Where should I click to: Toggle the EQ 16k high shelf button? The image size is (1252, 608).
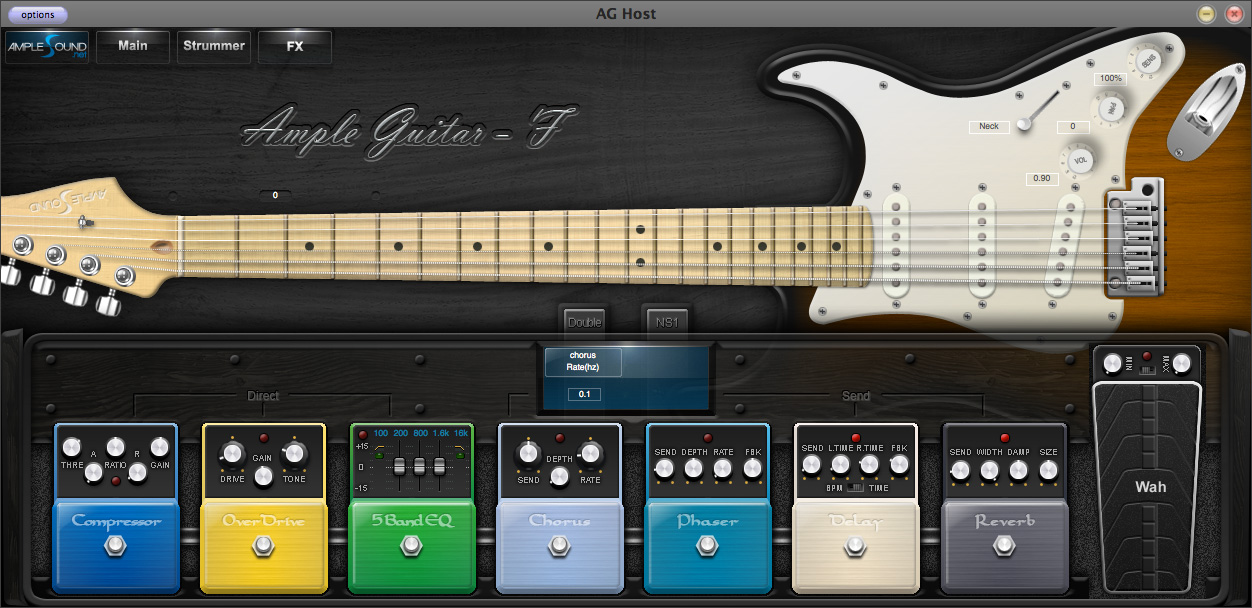pos(461,455)
